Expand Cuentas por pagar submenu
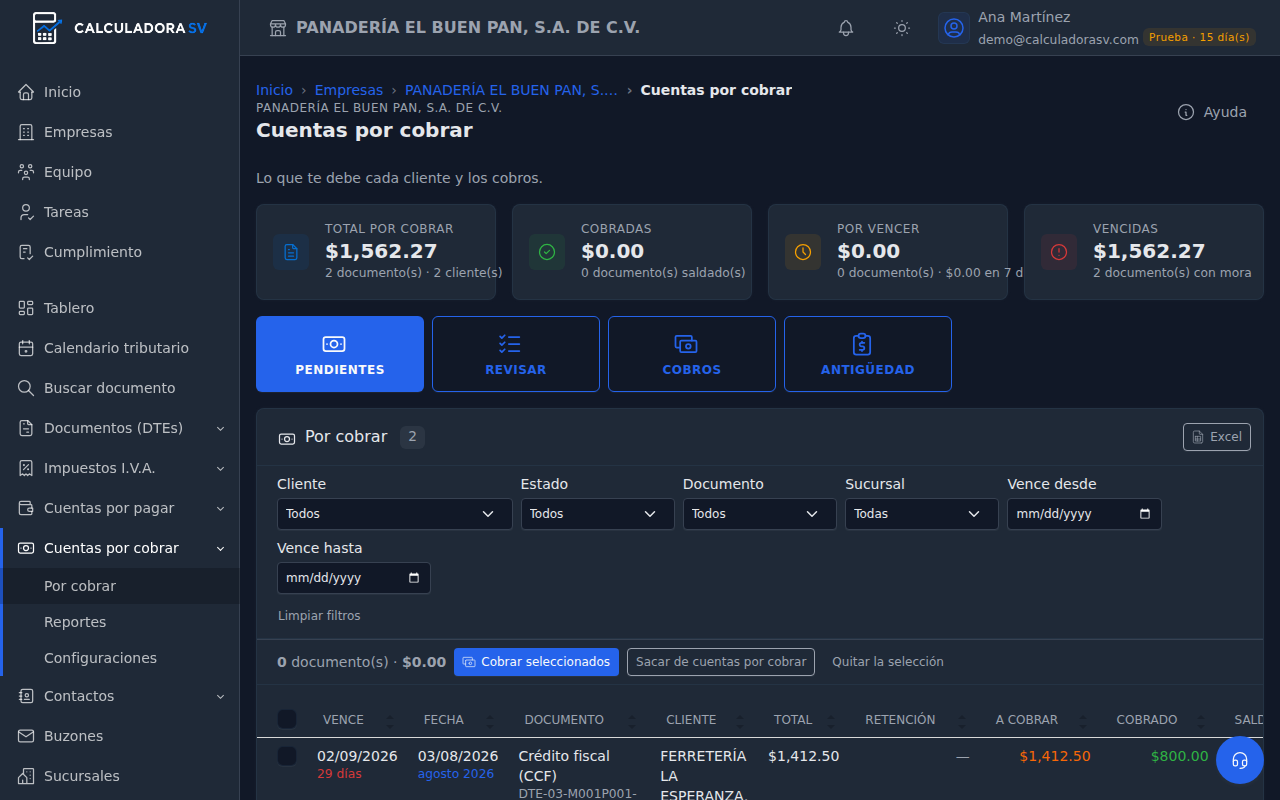This screenshot has height=800, width=1280. pos(120,508)
